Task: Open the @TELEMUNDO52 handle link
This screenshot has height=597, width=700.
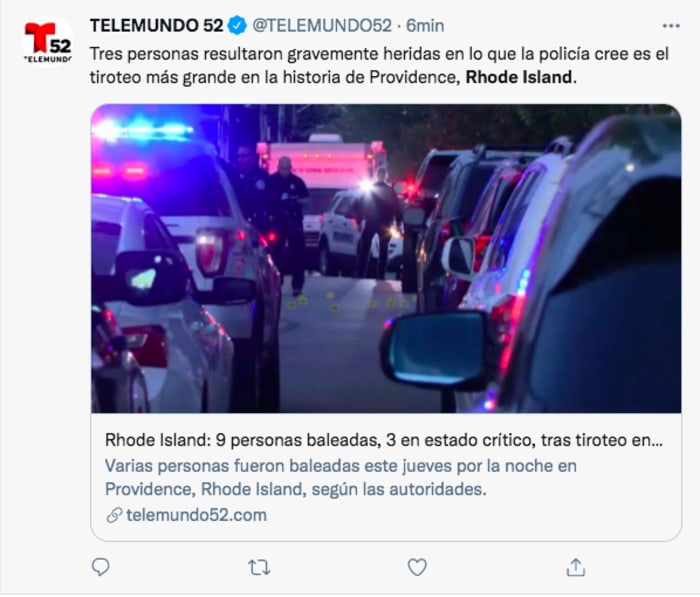Action: (322, 26)
